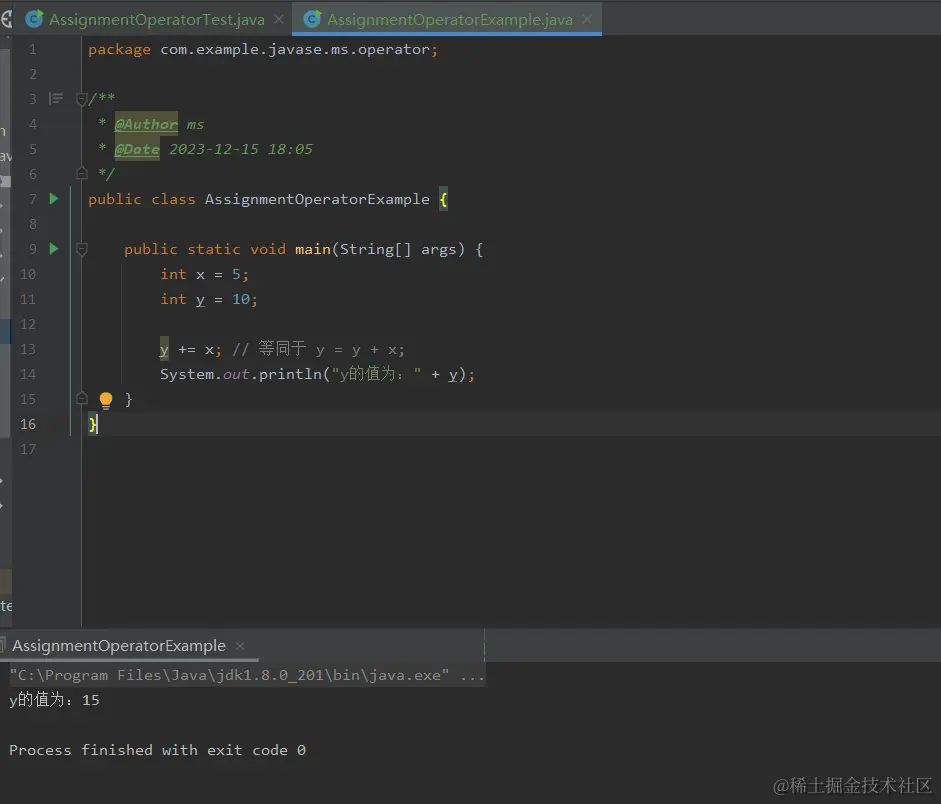941x804 pixels.
Task: Click line number 10 in the gutter
Action: tap(28, 274)
